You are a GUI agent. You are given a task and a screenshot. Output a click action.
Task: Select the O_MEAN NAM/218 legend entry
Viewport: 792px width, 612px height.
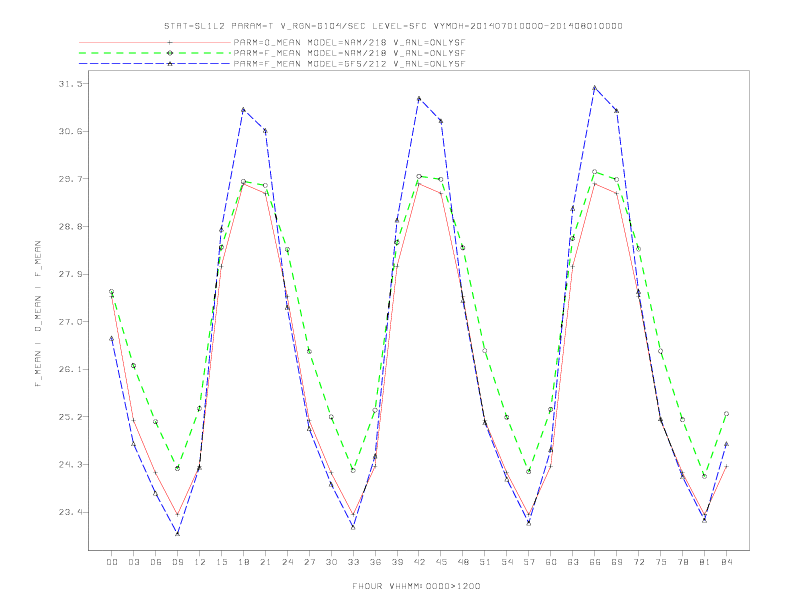pos(272,42)
